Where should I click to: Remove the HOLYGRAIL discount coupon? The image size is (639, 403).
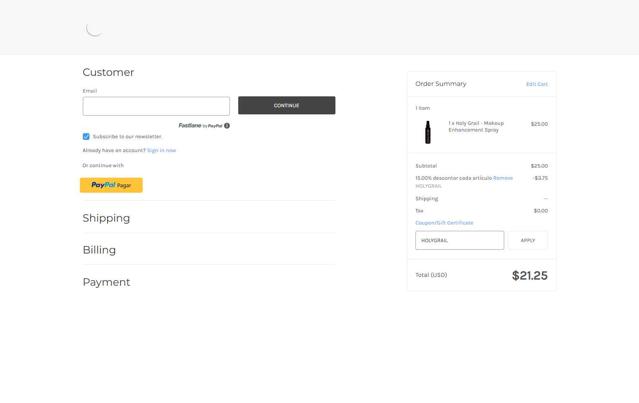point(503,178)
